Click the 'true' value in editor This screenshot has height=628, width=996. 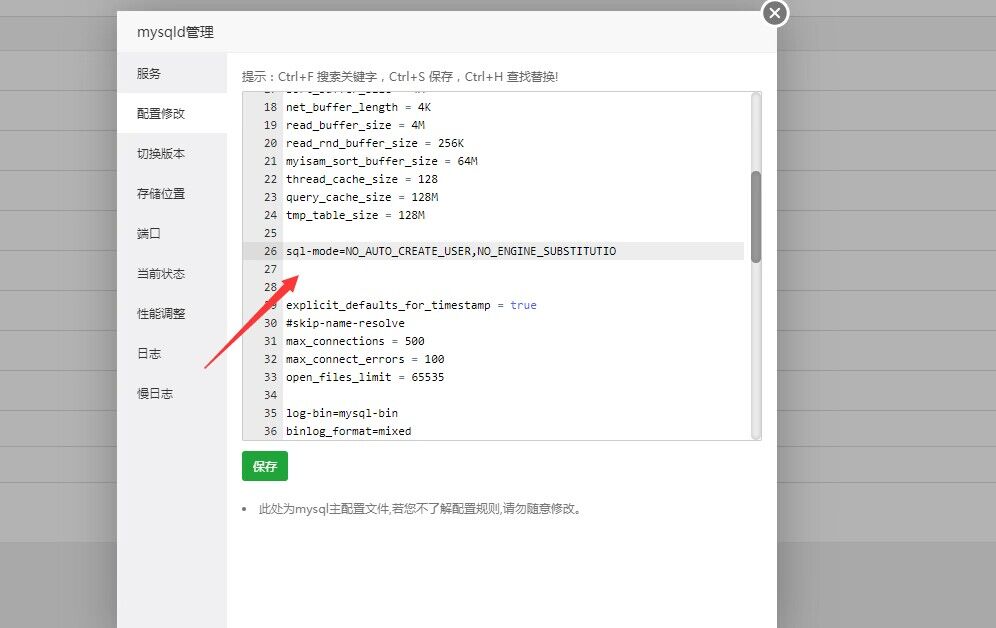[523, 305]
